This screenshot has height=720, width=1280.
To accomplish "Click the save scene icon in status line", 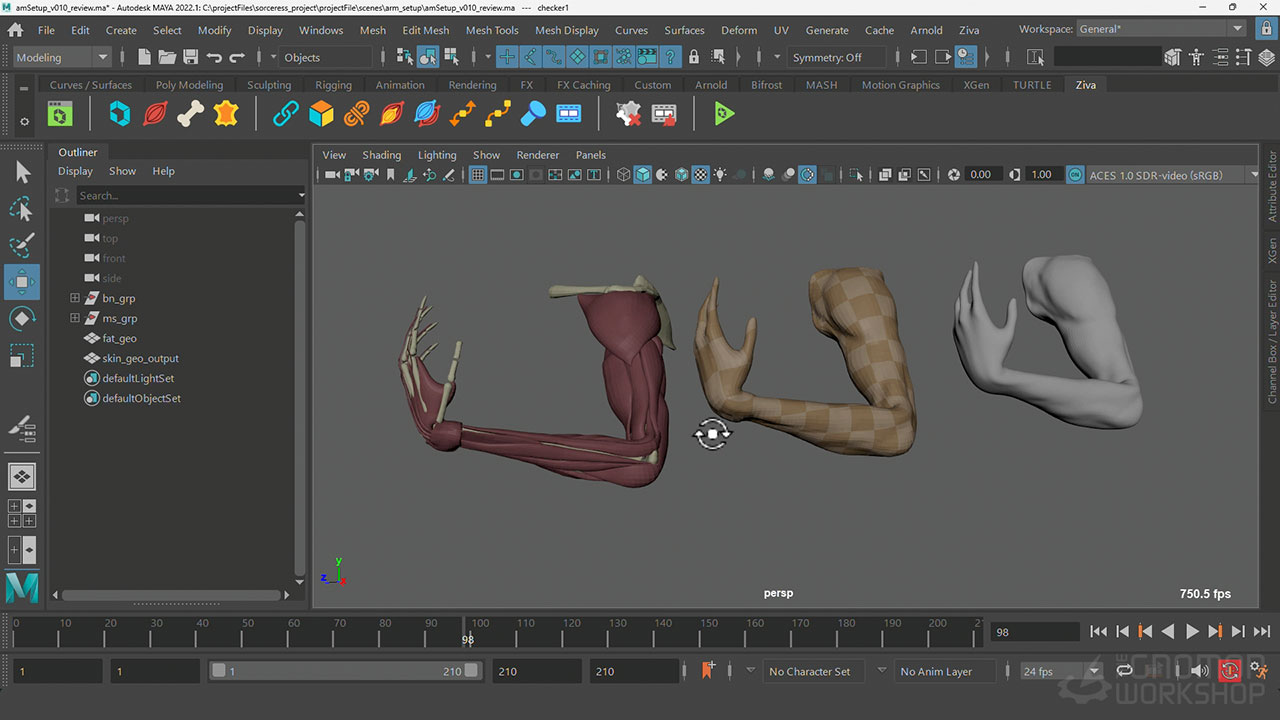I will tap(190, 58).
